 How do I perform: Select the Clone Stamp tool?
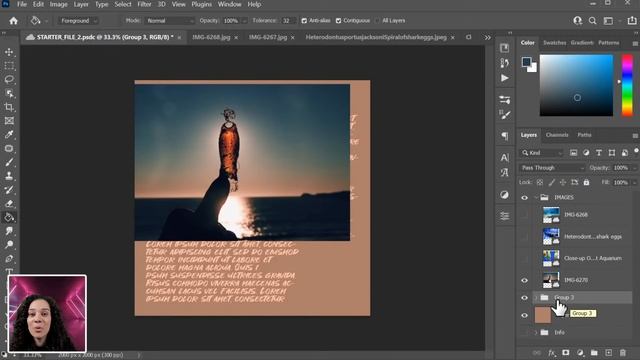[x=9, y=176]
